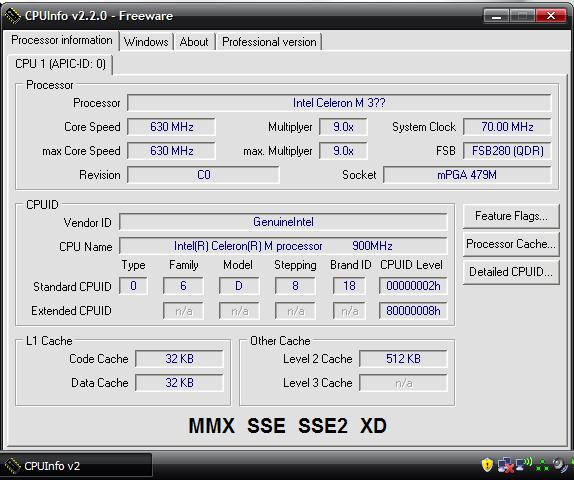Click the Code Cache 32 KB field
The height and width of the screenshot is (480, 574).
click(x=179, y=359)
